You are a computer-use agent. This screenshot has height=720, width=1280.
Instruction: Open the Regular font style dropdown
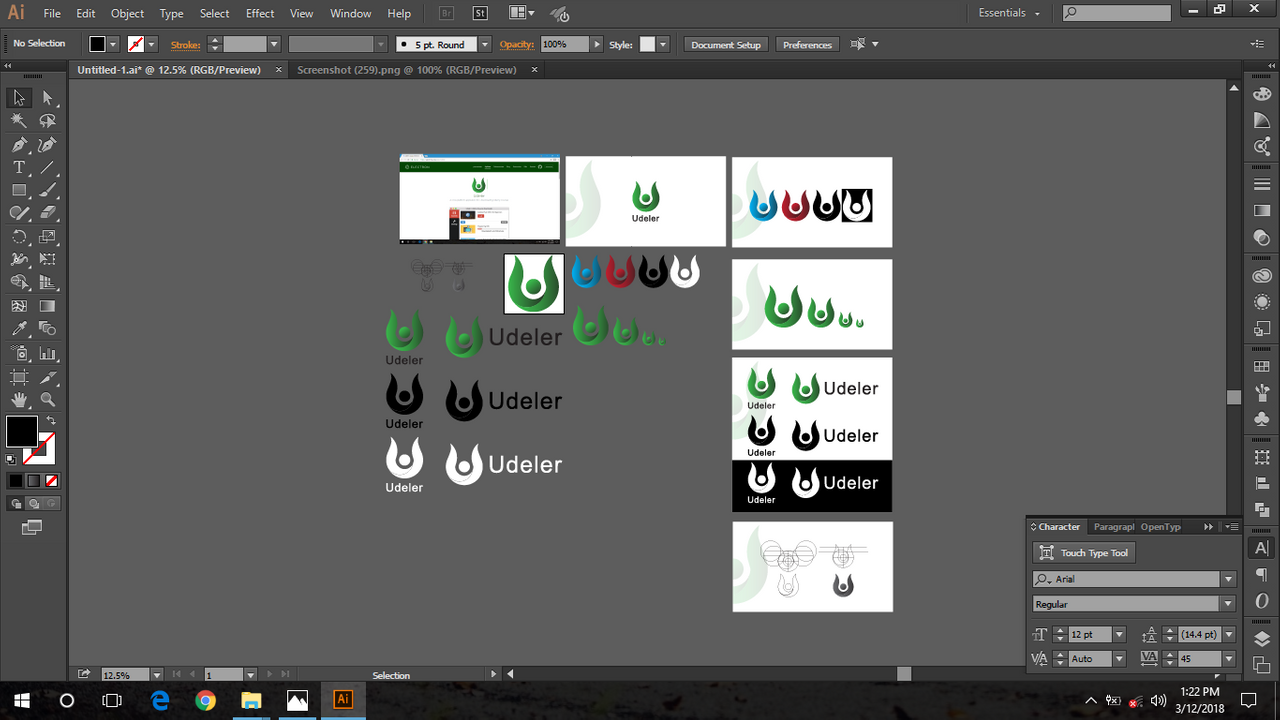[x=1228, y=604]
